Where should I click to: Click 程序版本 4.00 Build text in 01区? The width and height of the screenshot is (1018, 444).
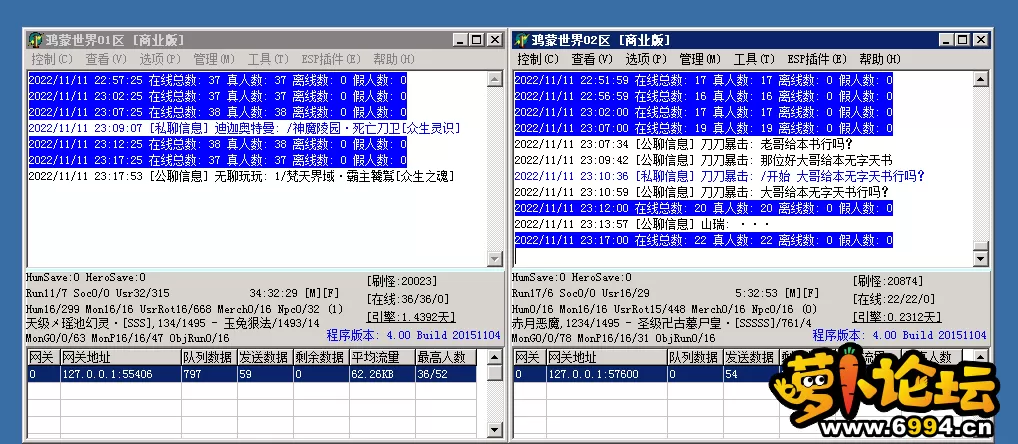pos(414,336)
